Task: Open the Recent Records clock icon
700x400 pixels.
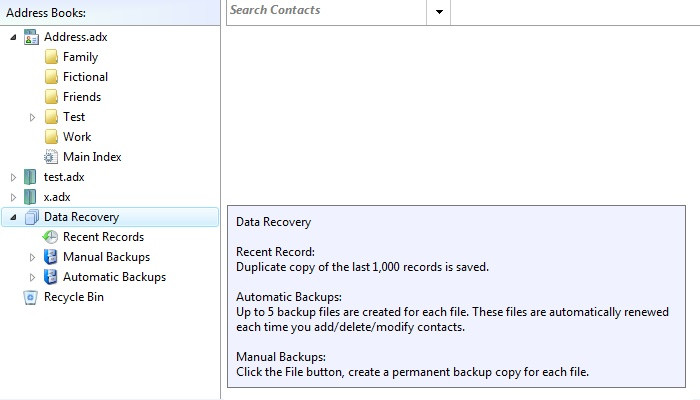Action: coord(50,237)
